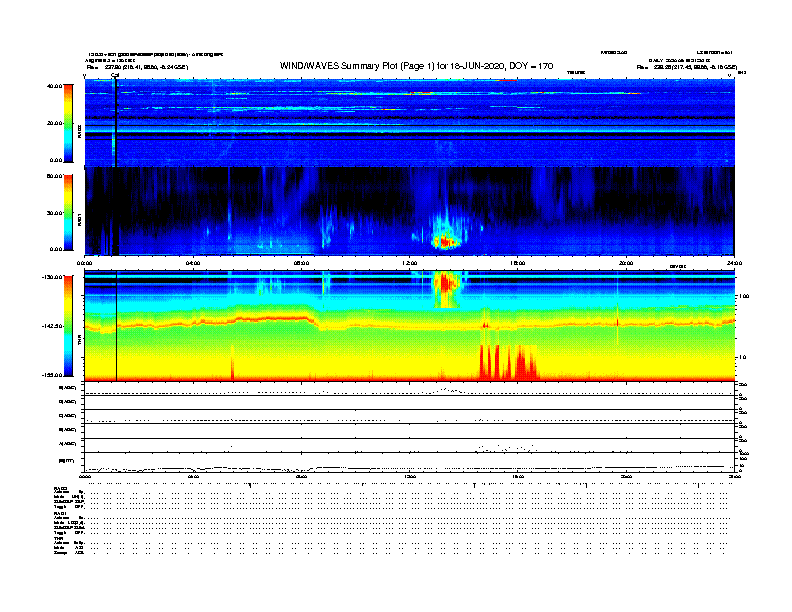
Task: Click the 04:00 tick label below RAD1 panel
Action: tap(193, 263)
